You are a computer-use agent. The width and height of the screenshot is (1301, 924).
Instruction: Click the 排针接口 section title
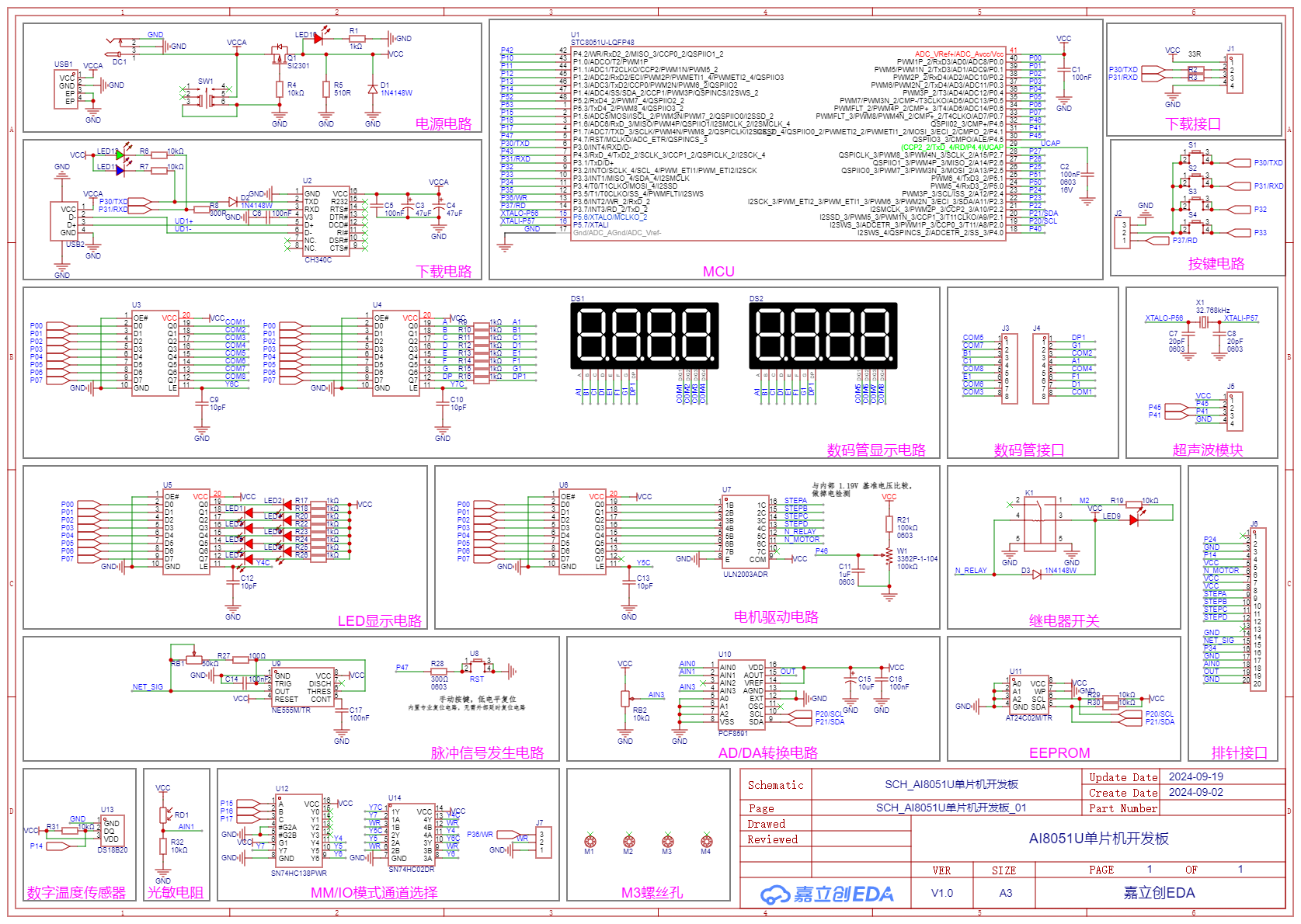pyautogui.click(x=1240, y=752)
